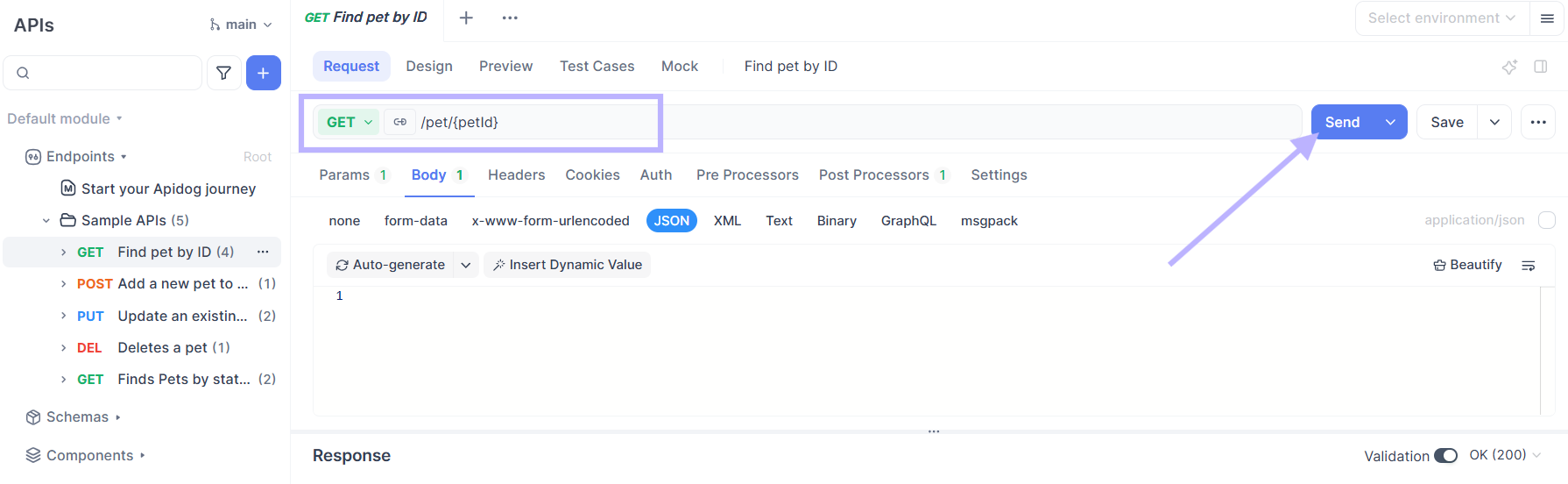Open the Select environment dropdown
This screenshot has height=484, width=1568.
click(x=1441, y=18)
